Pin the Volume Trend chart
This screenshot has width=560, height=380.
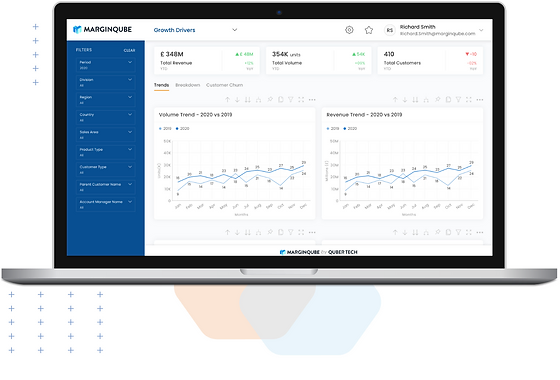(x=270, y=100)
